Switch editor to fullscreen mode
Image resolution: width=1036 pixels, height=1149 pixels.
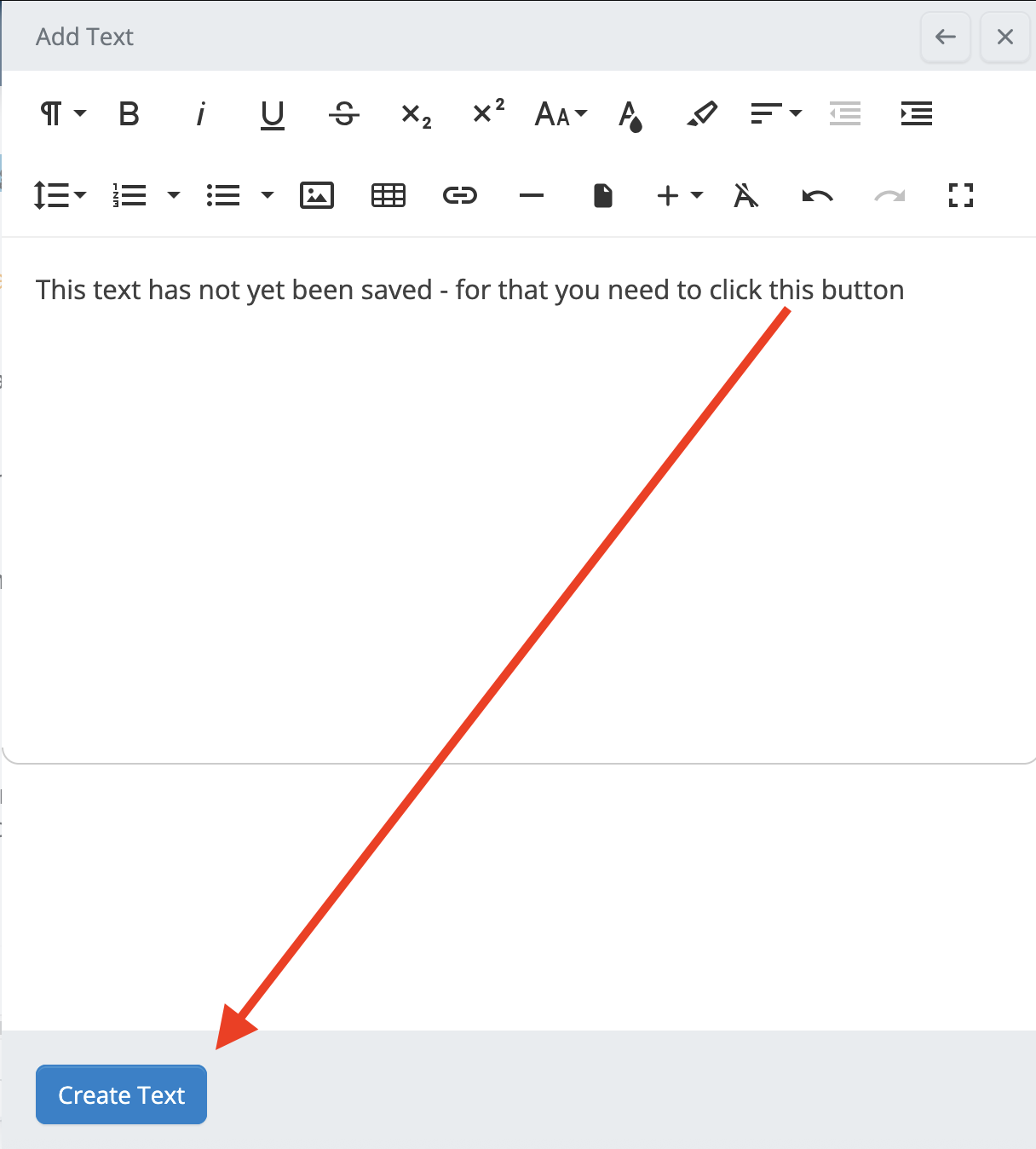tap(961, 195)
